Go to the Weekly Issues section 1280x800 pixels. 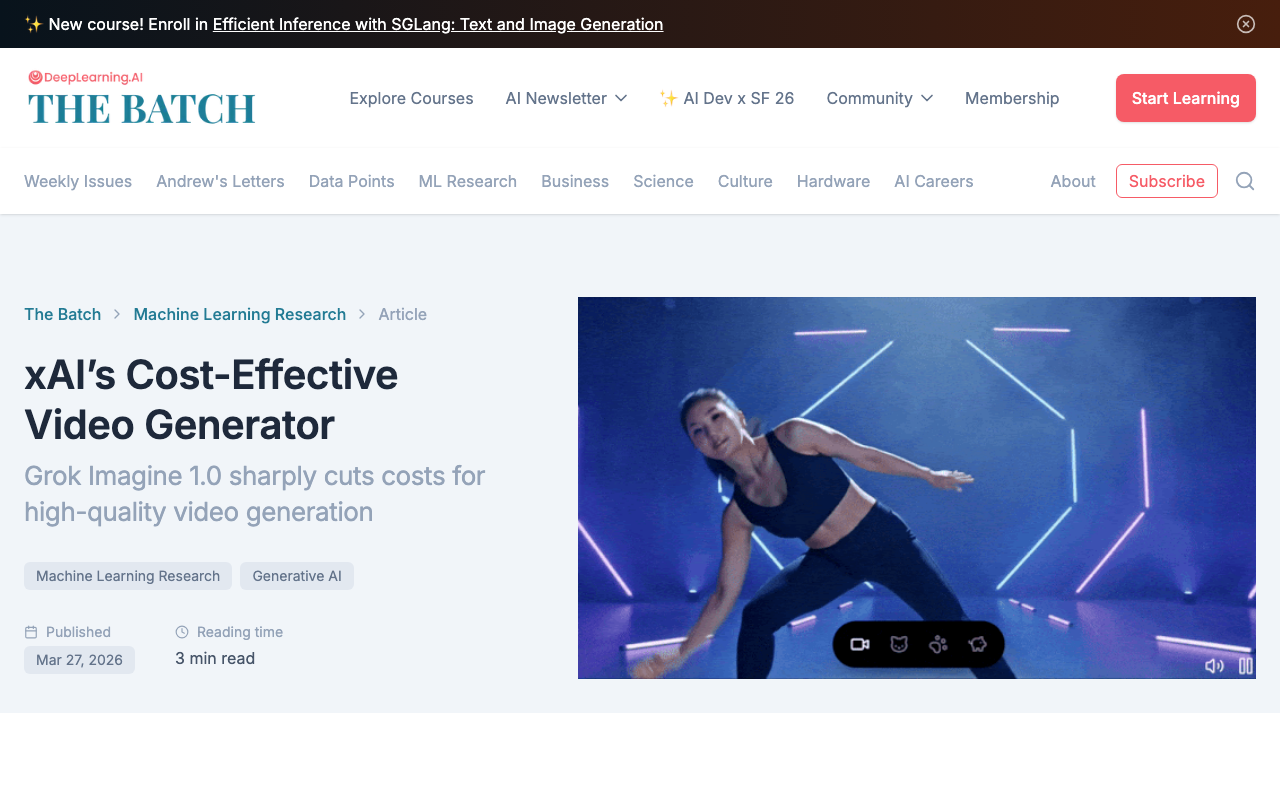click(78, 181)
